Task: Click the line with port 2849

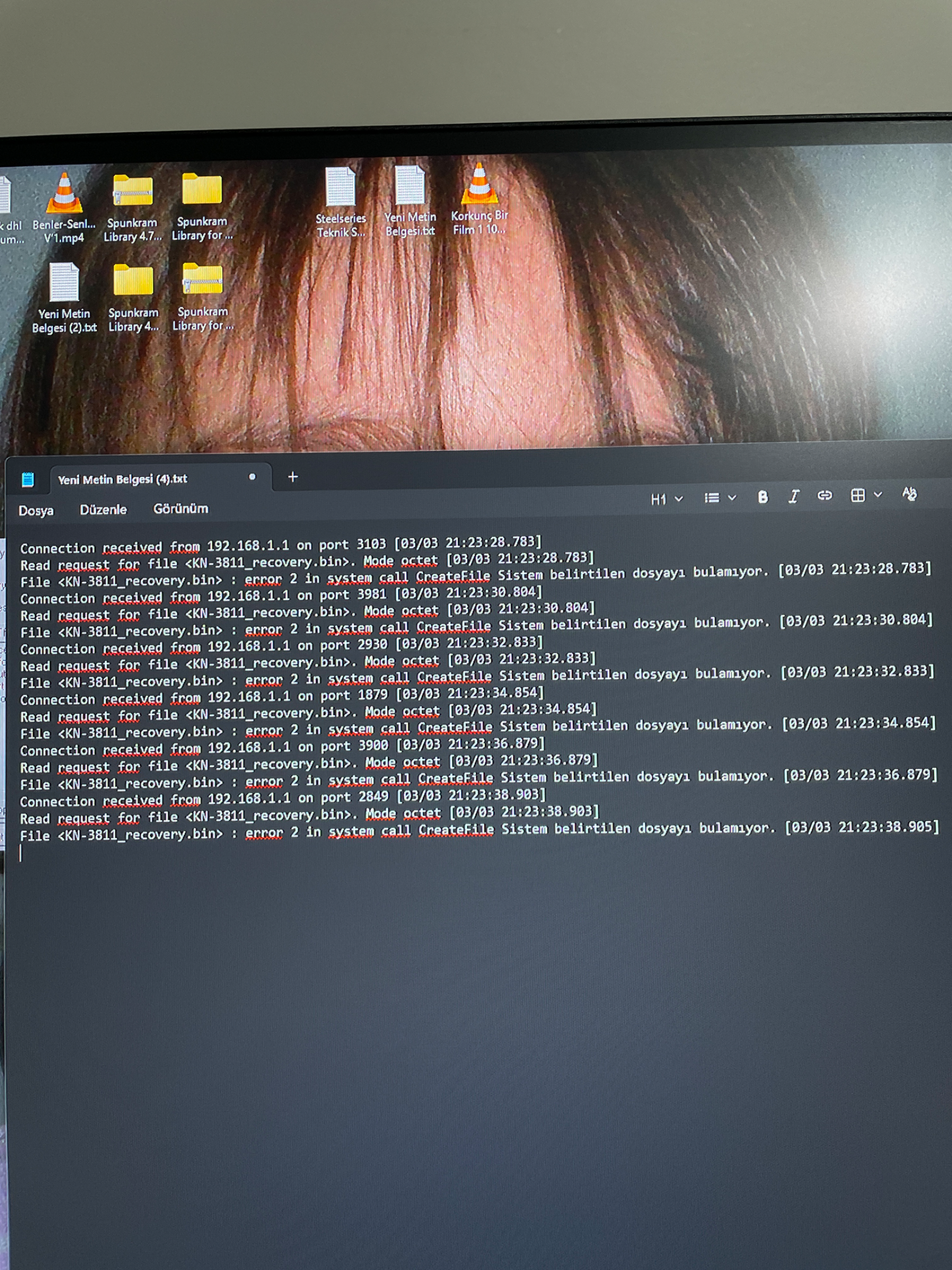Action: click(283, 798)
